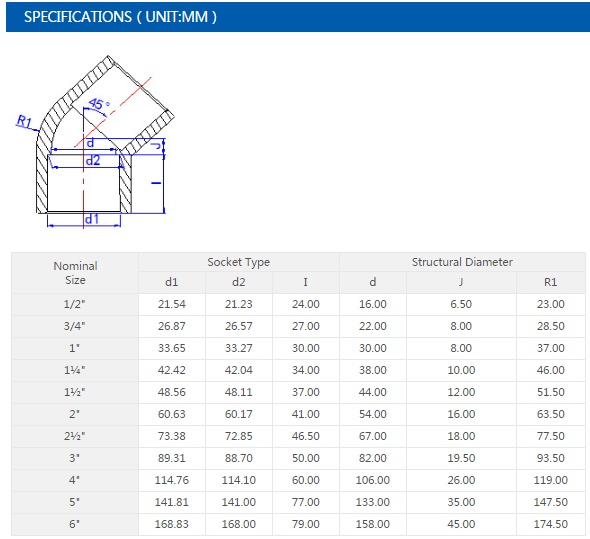Click the 21.54 cell in d1 column
Screen dimensions: 590x539
click(172, 304)
